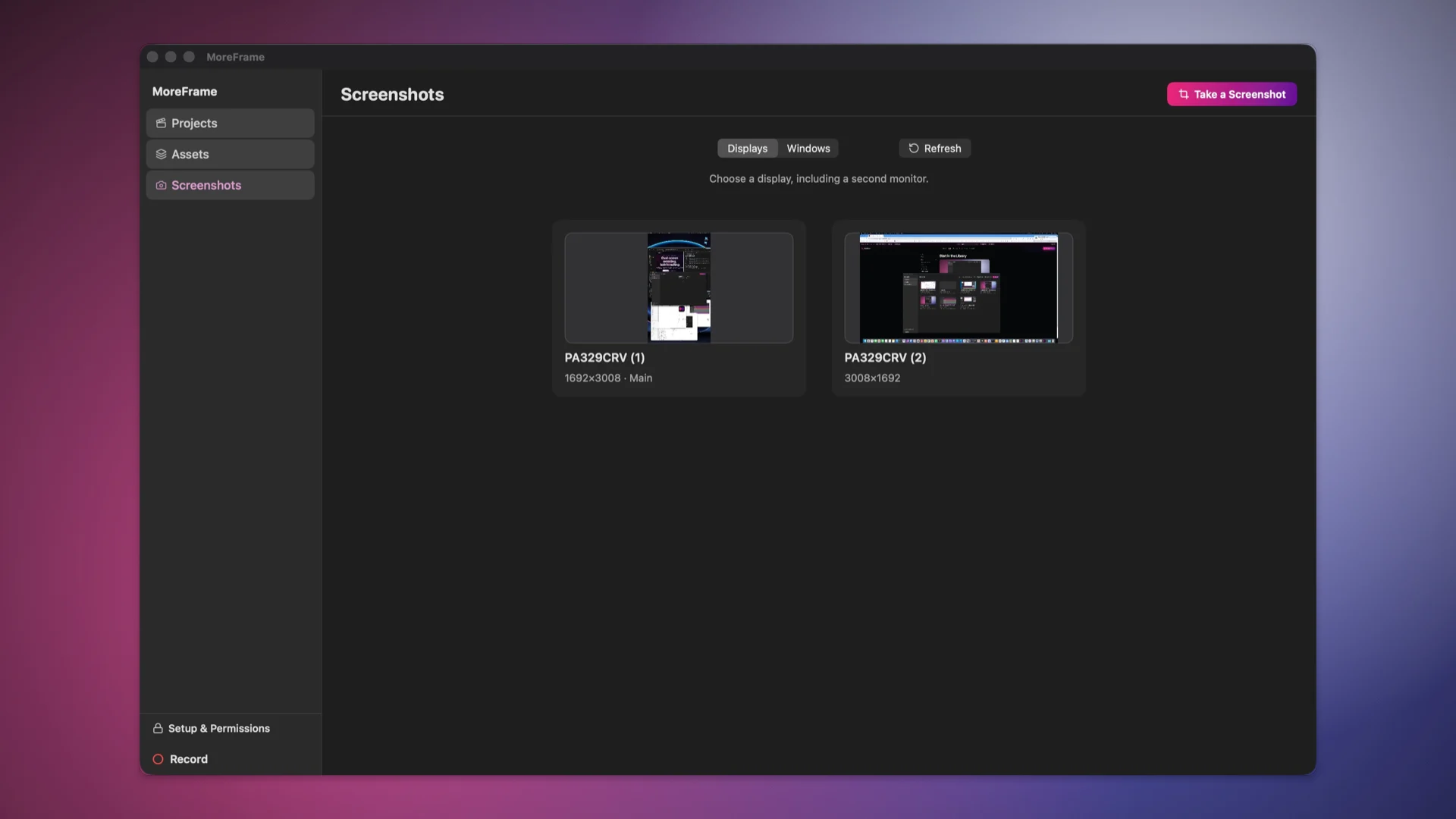Screen dimensions: 1456x819
Task: Click the 3008×1692 resolution text
Action: (x=872, y=378)
